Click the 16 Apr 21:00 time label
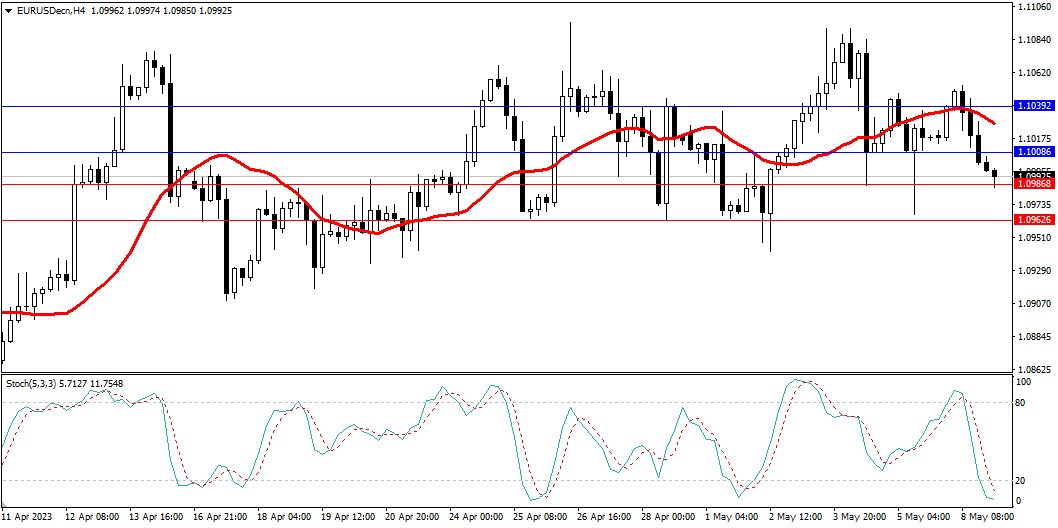Image resolution: width=1058 pixels, height=528 pixels. (219, 517)
